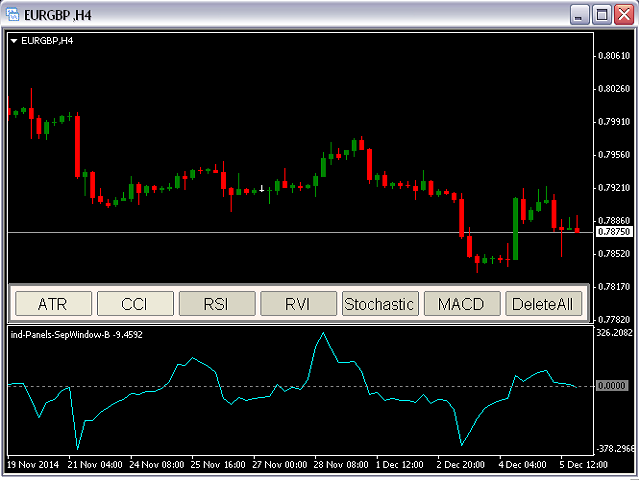Screen dimensions: 640x480
Task: Click DeleteAll to remove indicators
Action: tap(543, 303)
